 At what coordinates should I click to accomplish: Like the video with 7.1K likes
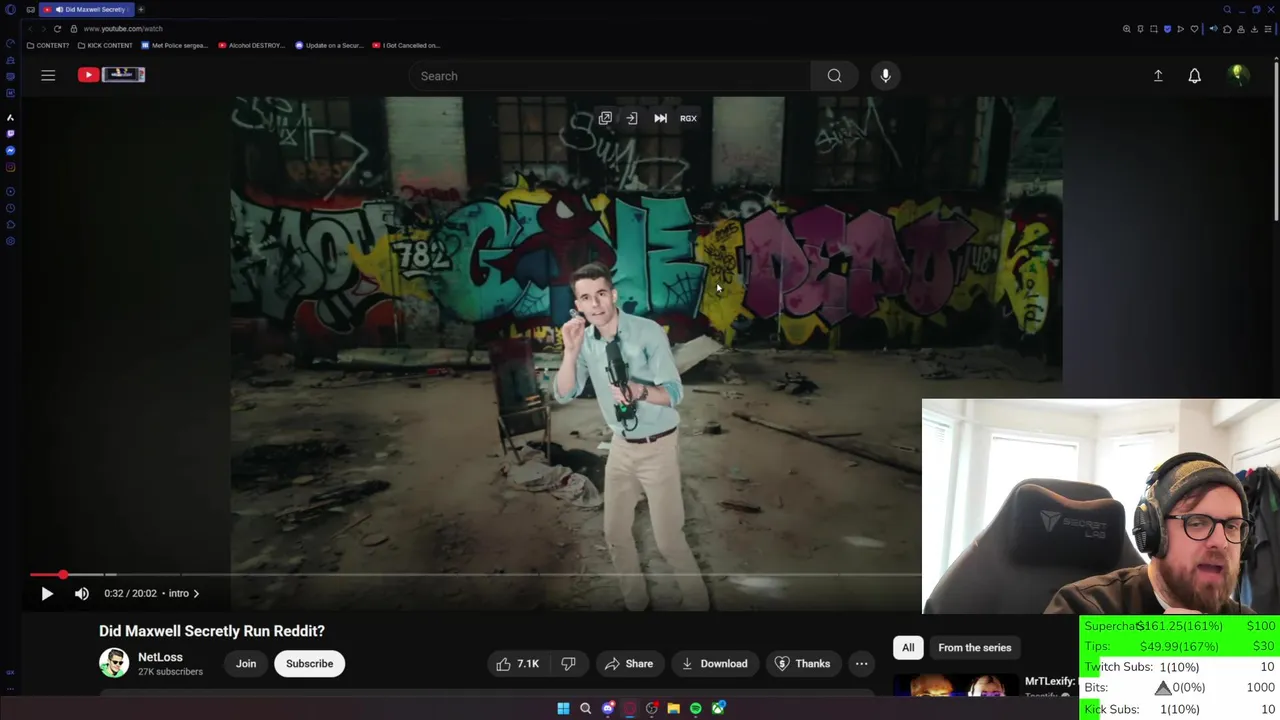518,664
